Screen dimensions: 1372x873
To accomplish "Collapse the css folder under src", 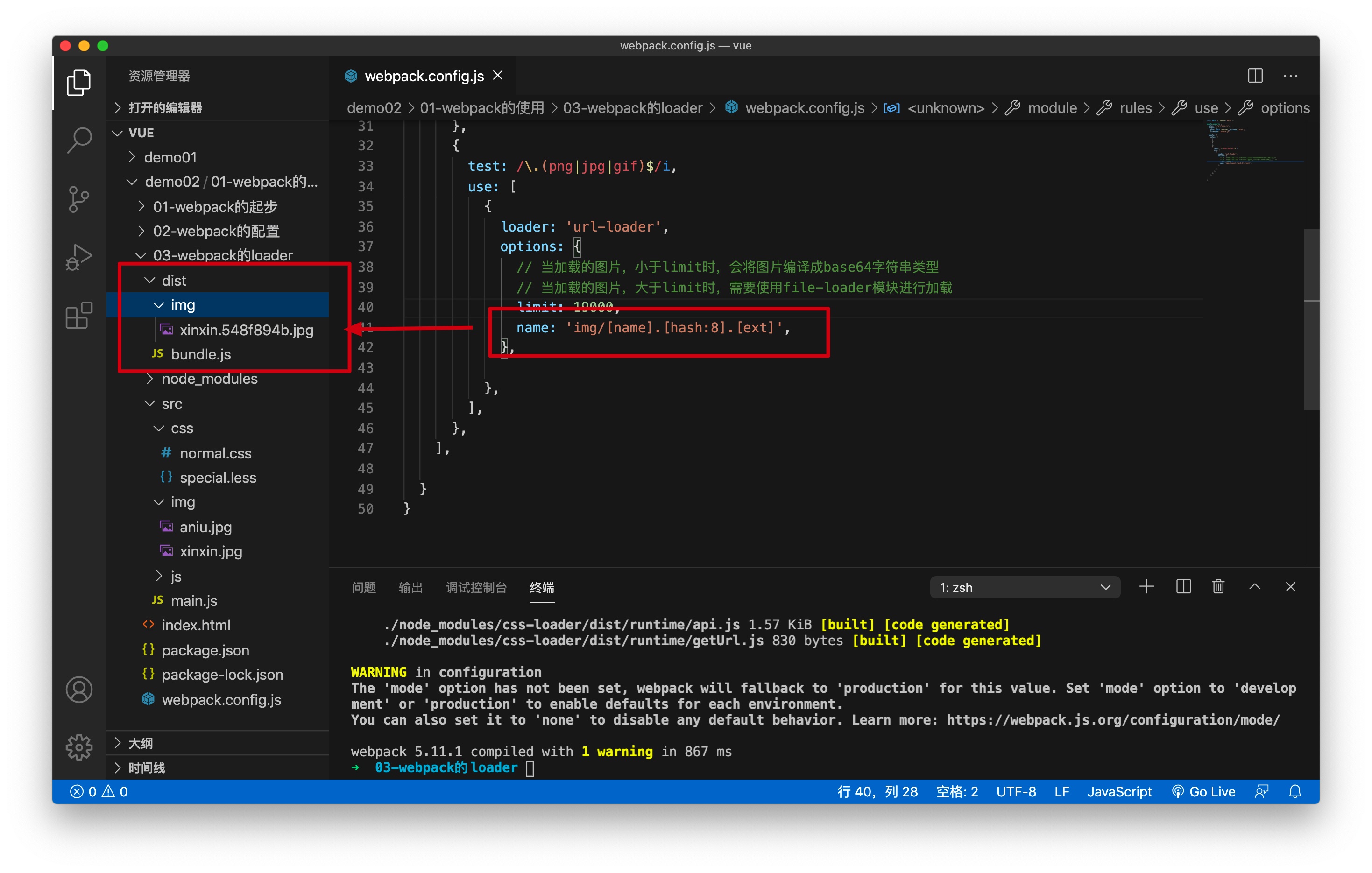I will click(x=218, y=428).
